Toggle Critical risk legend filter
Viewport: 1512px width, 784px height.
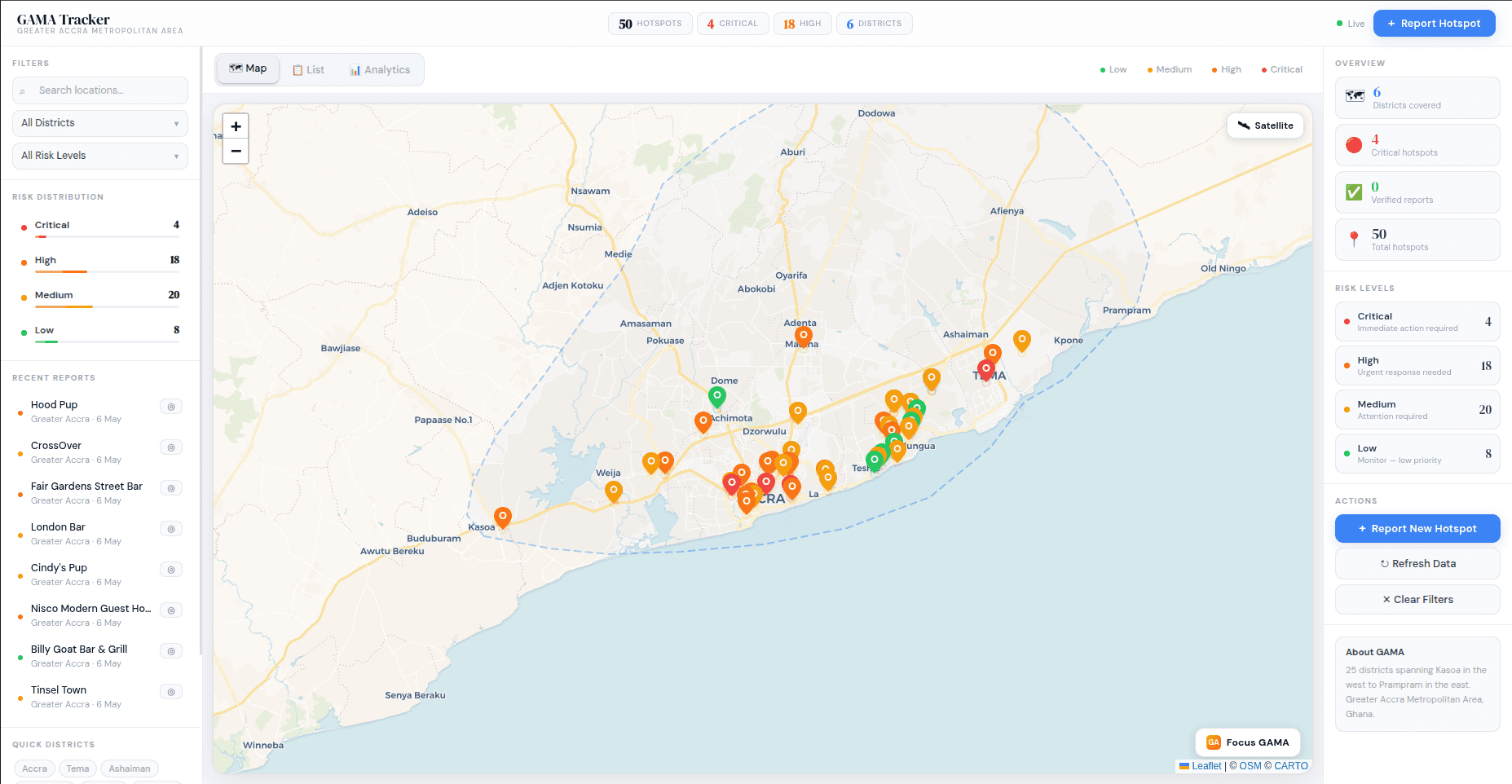click(x=1282, y=70)
